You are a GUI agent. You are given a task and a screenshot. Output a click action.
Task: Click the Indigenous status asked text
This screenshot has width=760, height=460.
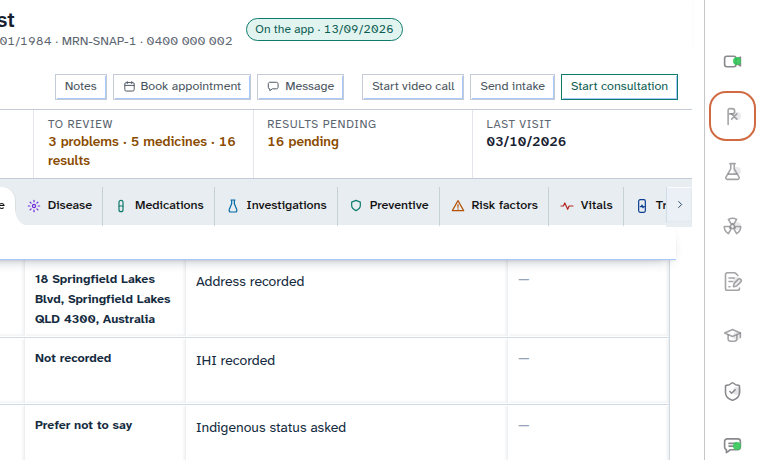click(x=271, y=428)
